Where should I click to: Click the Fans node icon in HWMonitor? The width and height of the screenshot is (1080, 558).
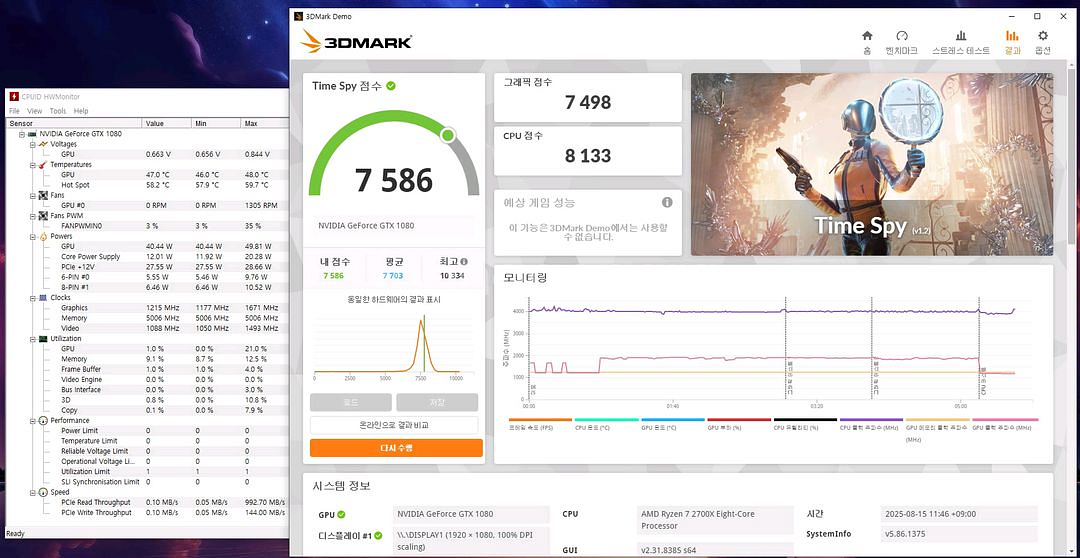click(x=43, y=195)
